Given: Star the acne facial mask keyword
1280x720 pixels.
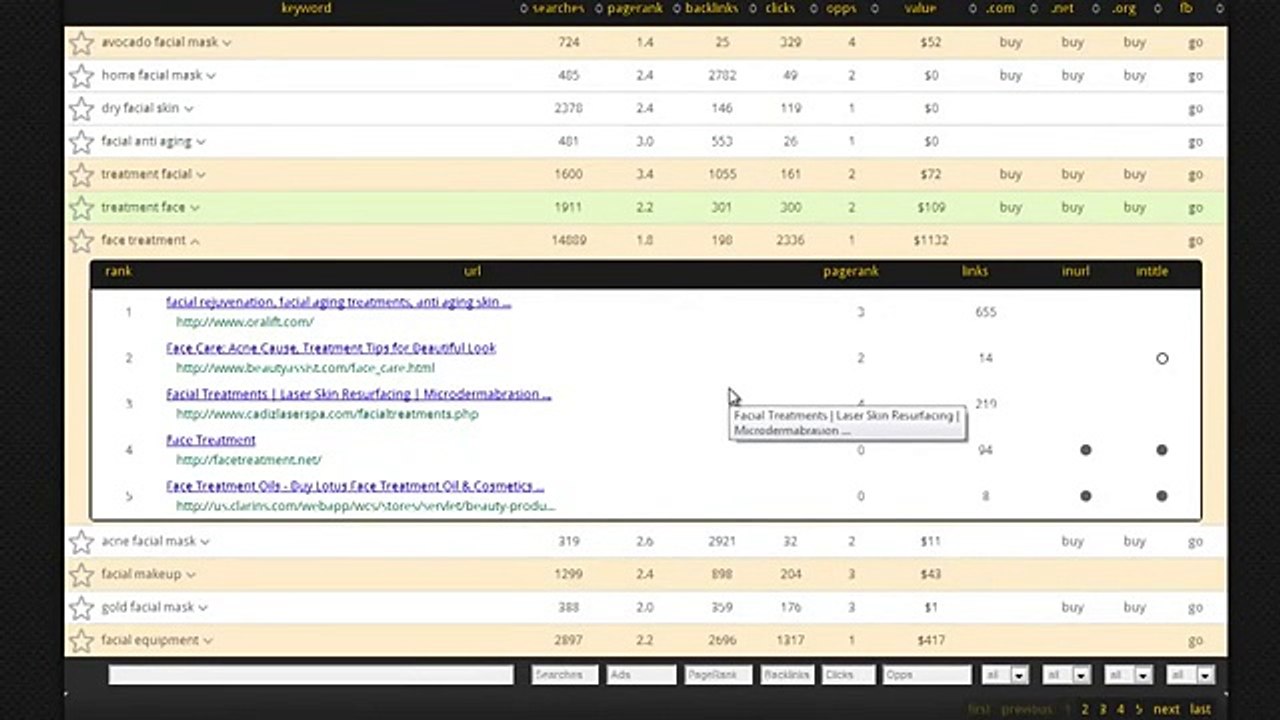Looking at the screenshot, I should [81, 542].
